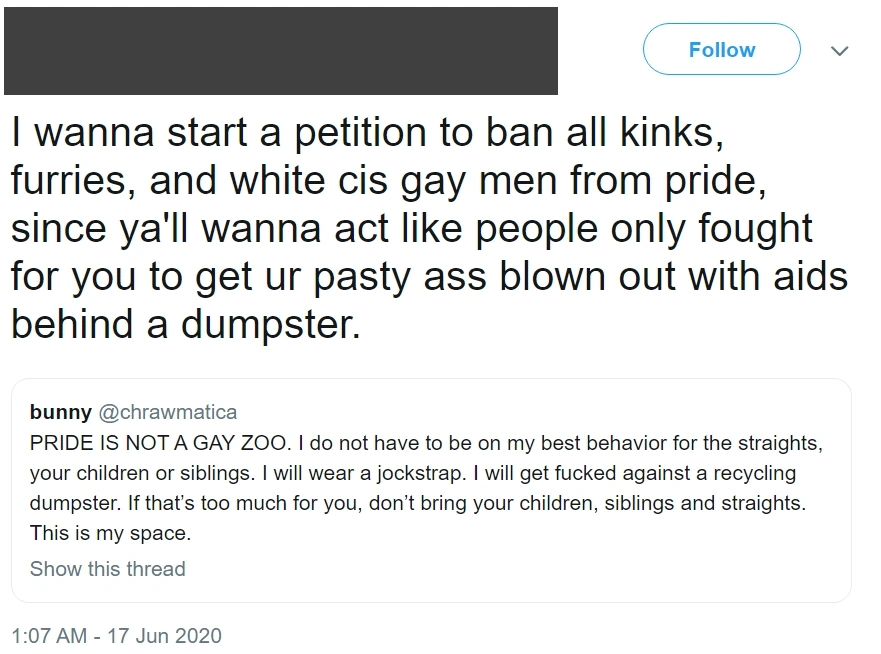Click the Follow button
This screenshot has width=881, height=654.
pos(721,50)
